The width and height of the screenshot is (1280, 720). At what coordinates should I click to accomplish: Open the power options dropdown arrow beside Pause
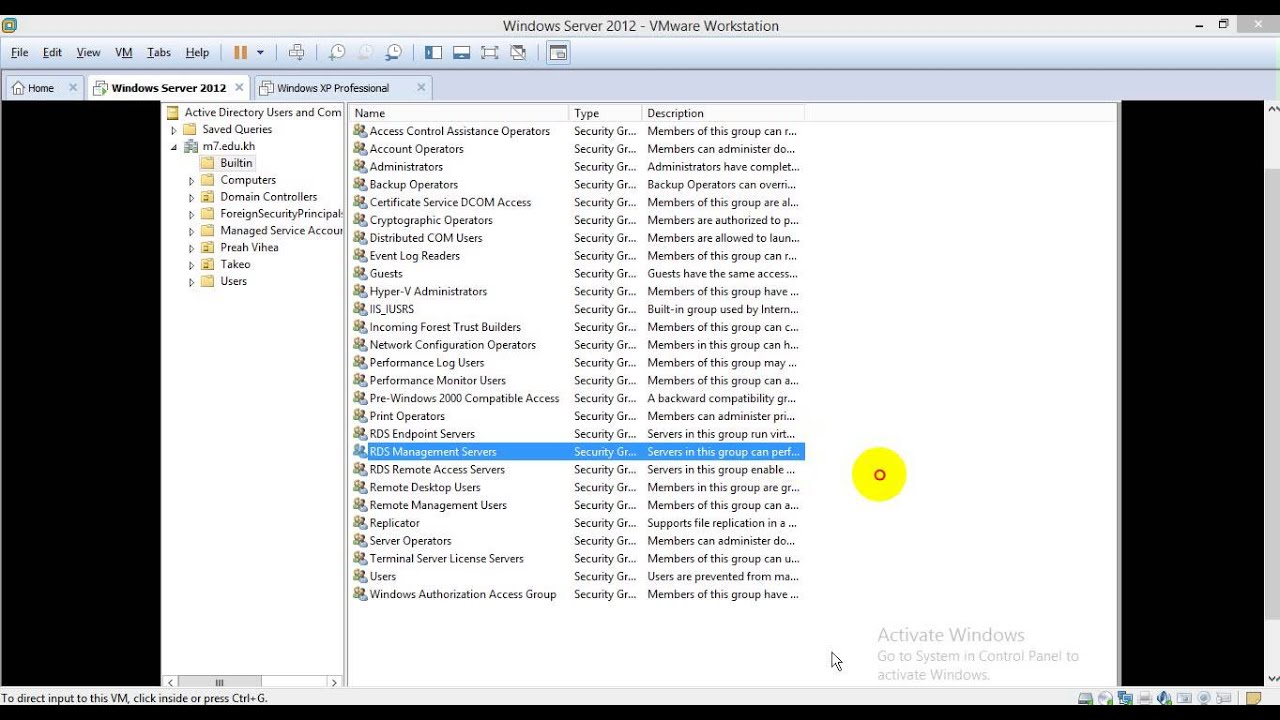[x=260, y=53]
